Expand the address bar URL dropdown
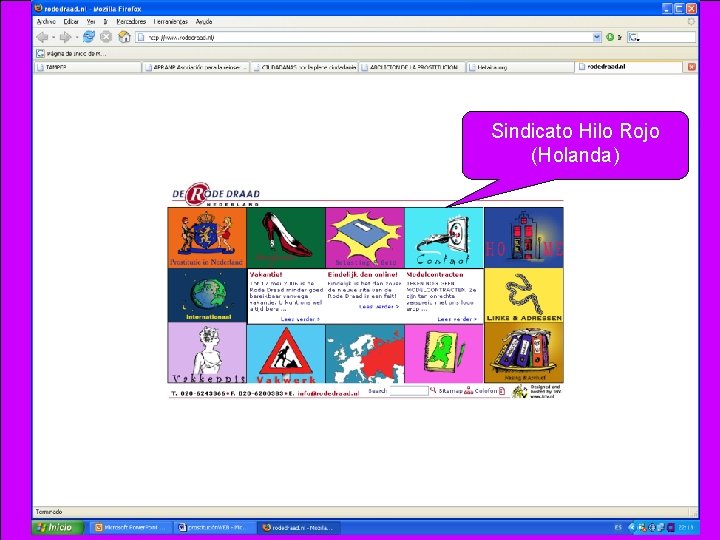This screenshot has width=720, height=540. pyautogui.click(x=596, y=37)
